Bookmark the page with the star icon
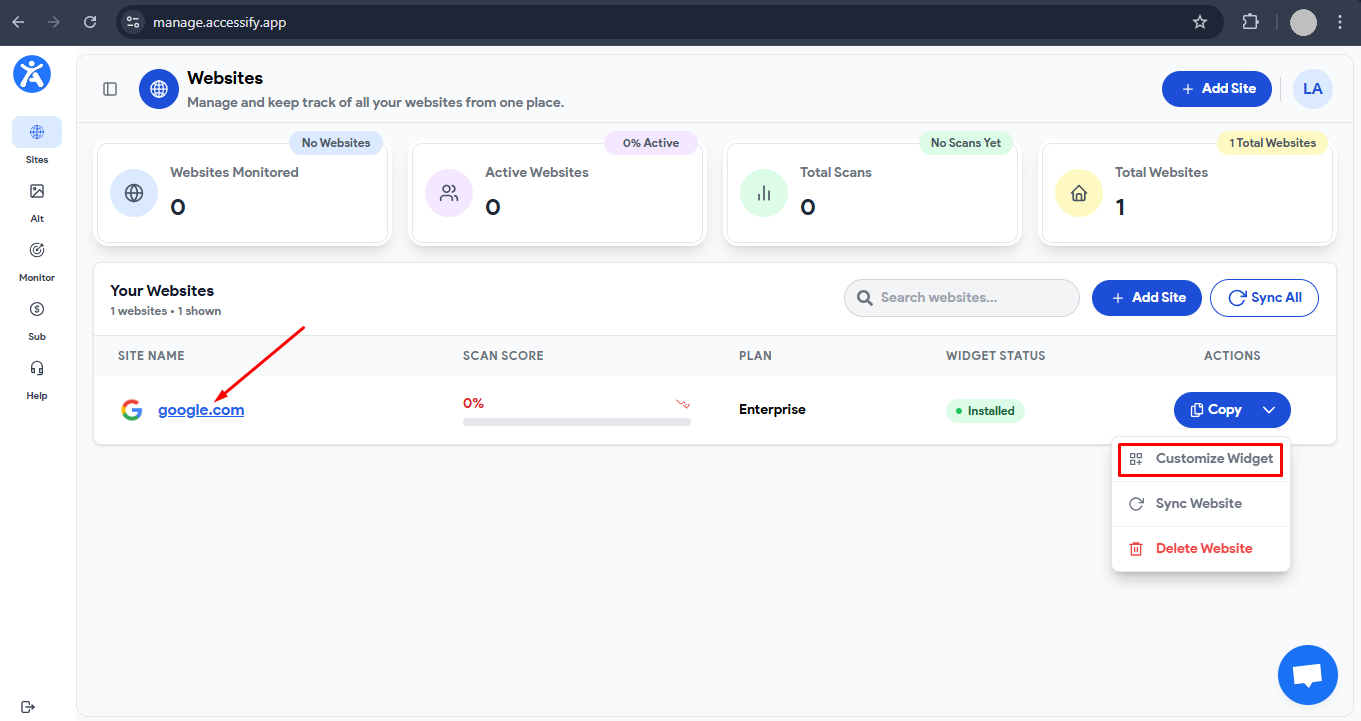This screenshot has height=721, width=1361. tap(1199, 22)
